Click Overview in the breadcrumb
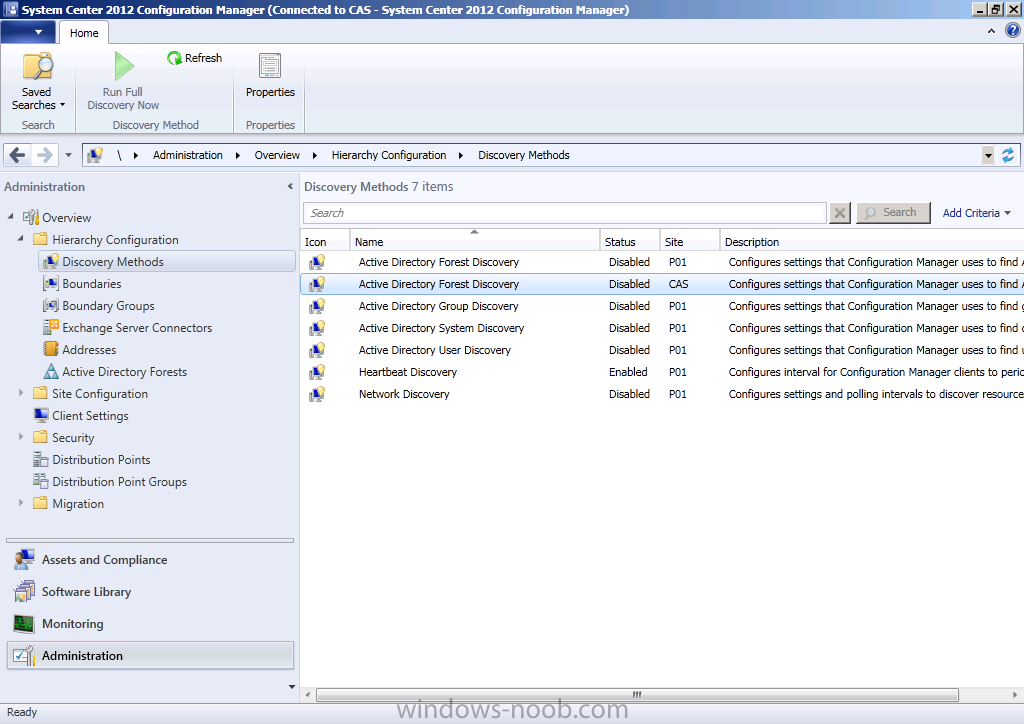The image size is (1024, 724). 277,155
